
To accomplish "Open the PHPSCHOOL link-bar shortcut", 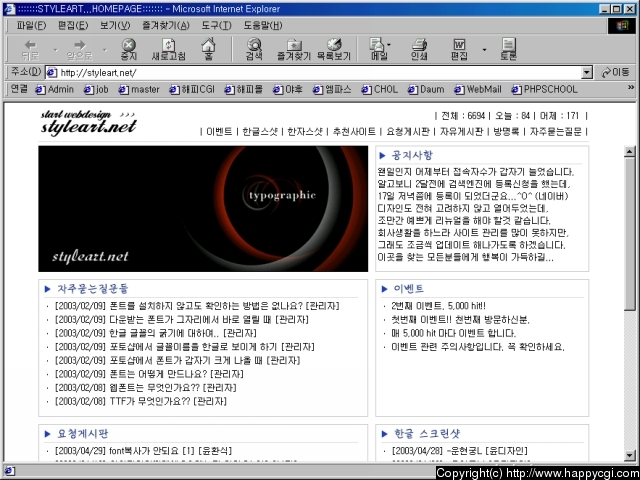I will pyautogui.click(x=544, y=89).
